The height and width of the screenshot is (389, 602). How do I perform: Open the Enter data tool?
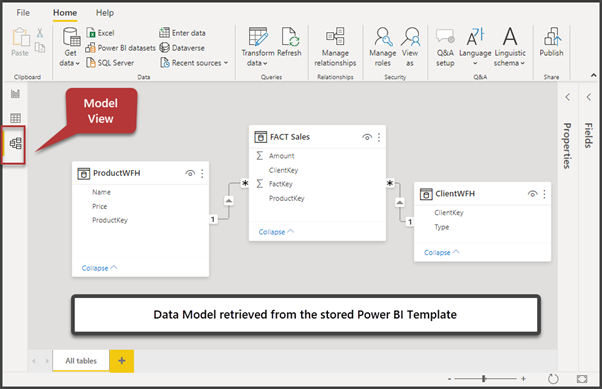[182, 33]
